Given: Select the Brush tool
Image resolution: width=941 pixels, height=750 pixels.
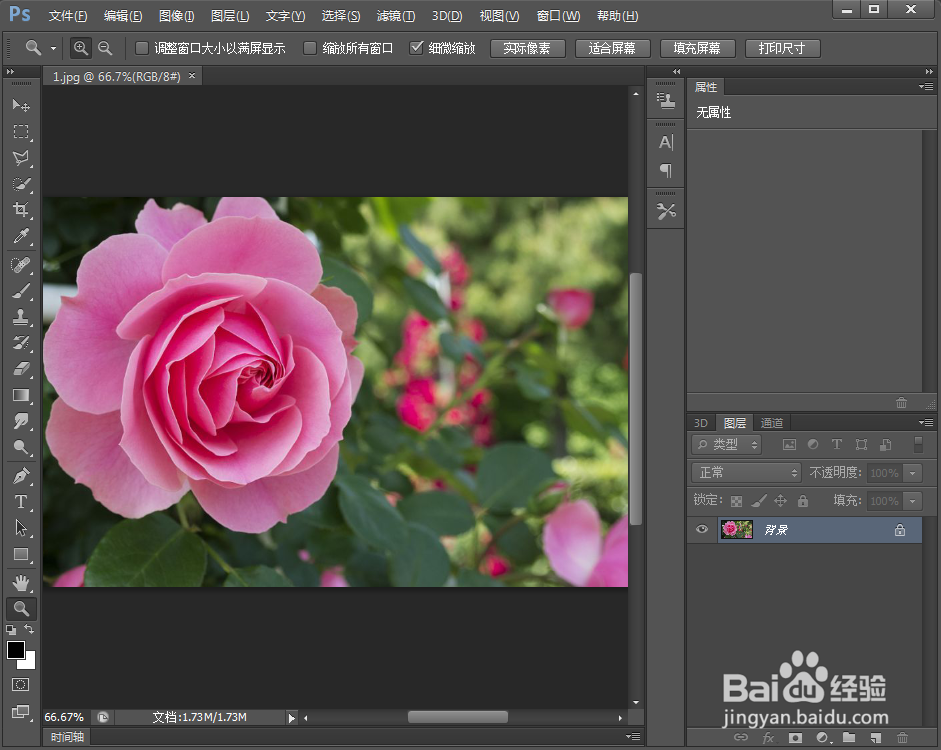Looking at the screenshot, I should coord(21,291).
